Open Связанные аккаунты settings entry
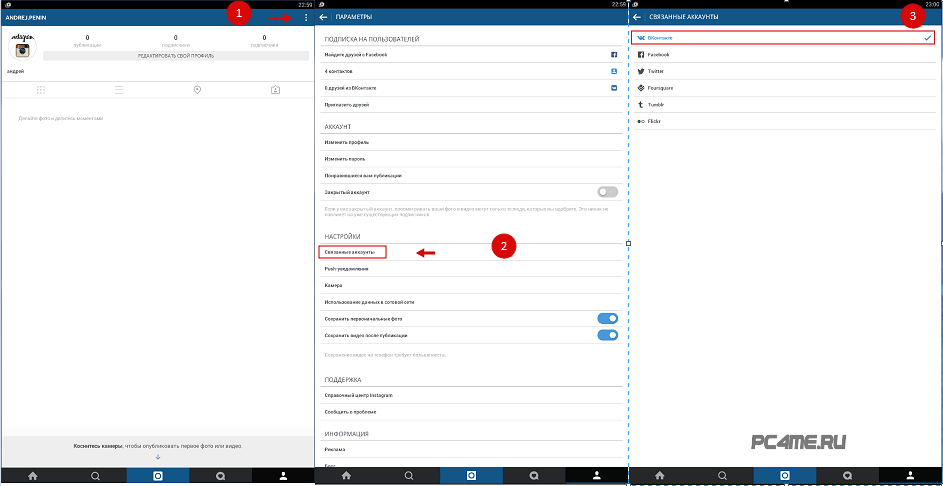The height and width of the screenshot is (486, 943). 350,252
